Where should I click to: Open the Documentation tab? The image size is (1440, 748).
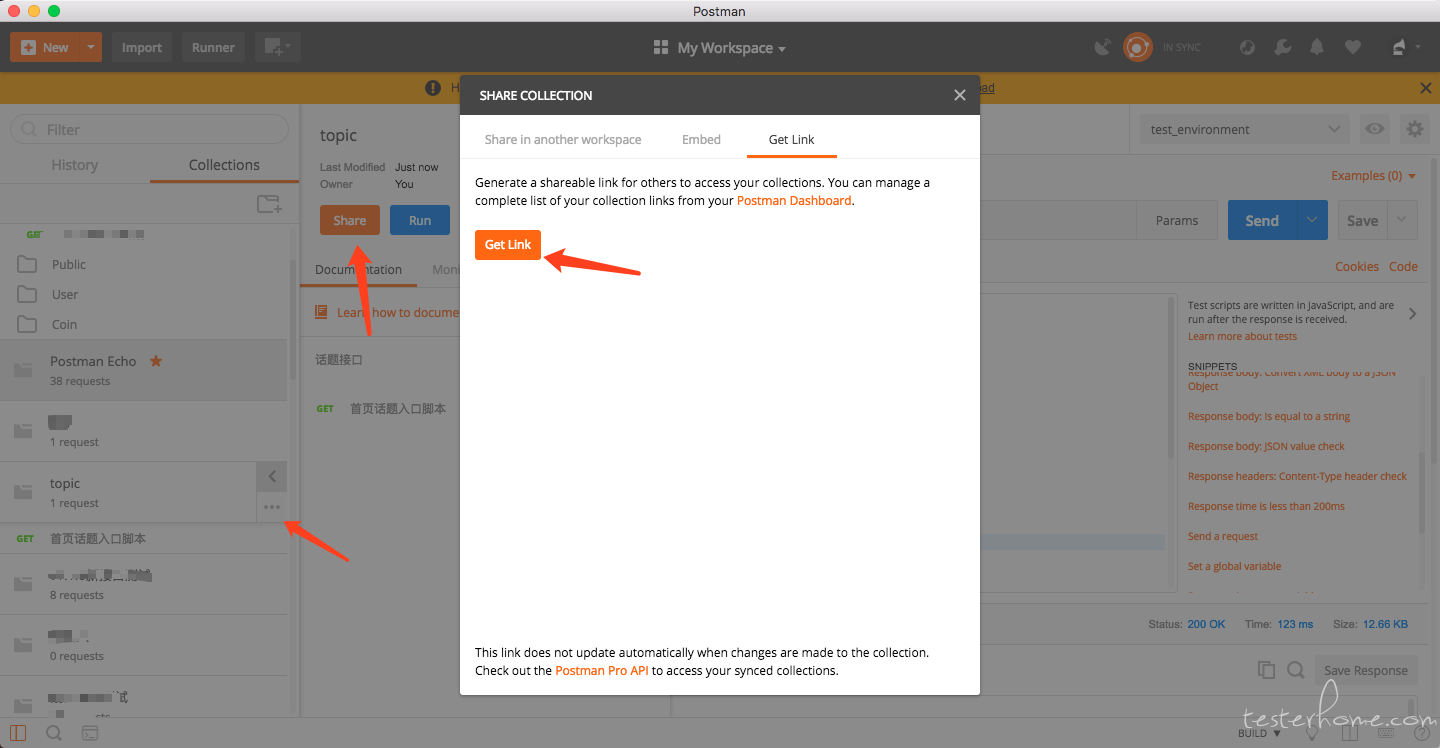(358, 270)
